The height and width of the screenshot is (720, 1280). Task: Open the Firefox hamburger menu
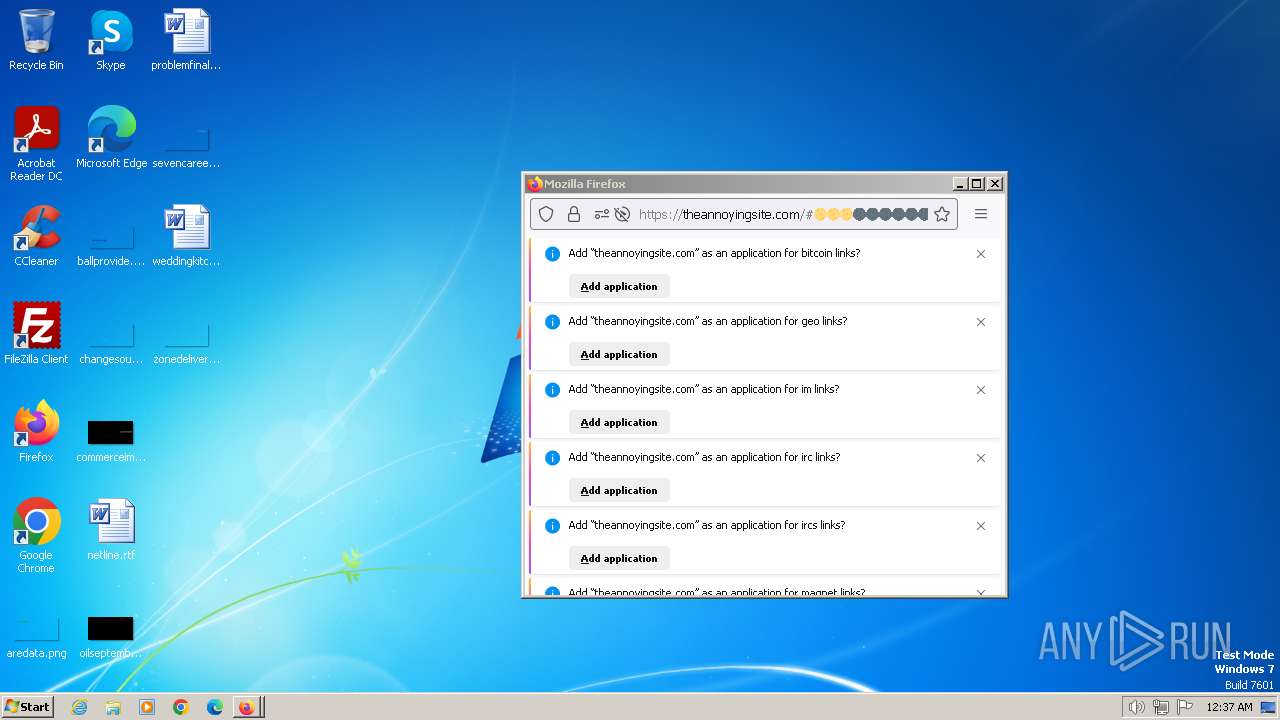point(981,214)
